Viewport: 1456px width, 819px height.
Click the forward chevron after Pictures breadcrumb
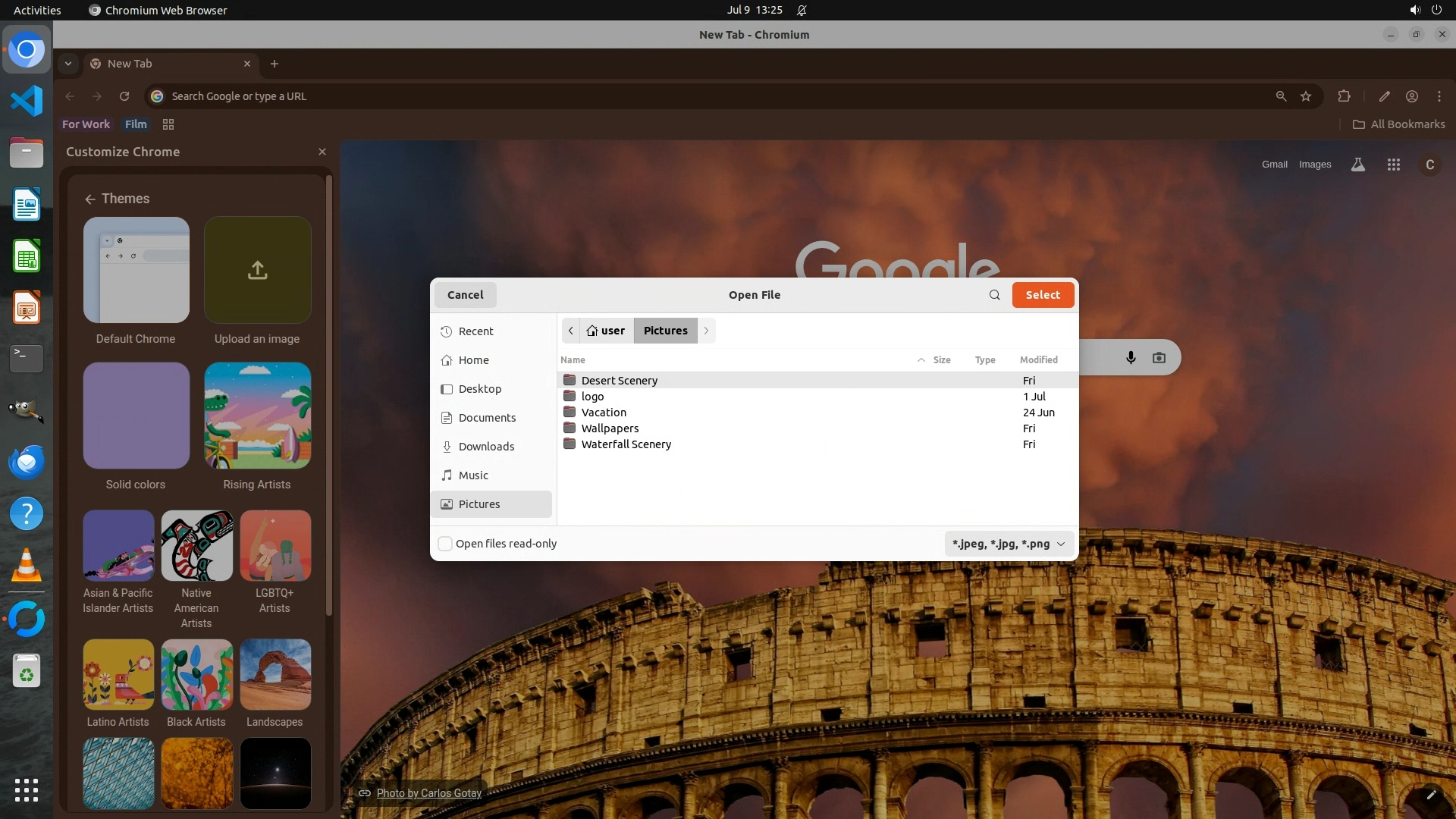click(x=706, y=331)
